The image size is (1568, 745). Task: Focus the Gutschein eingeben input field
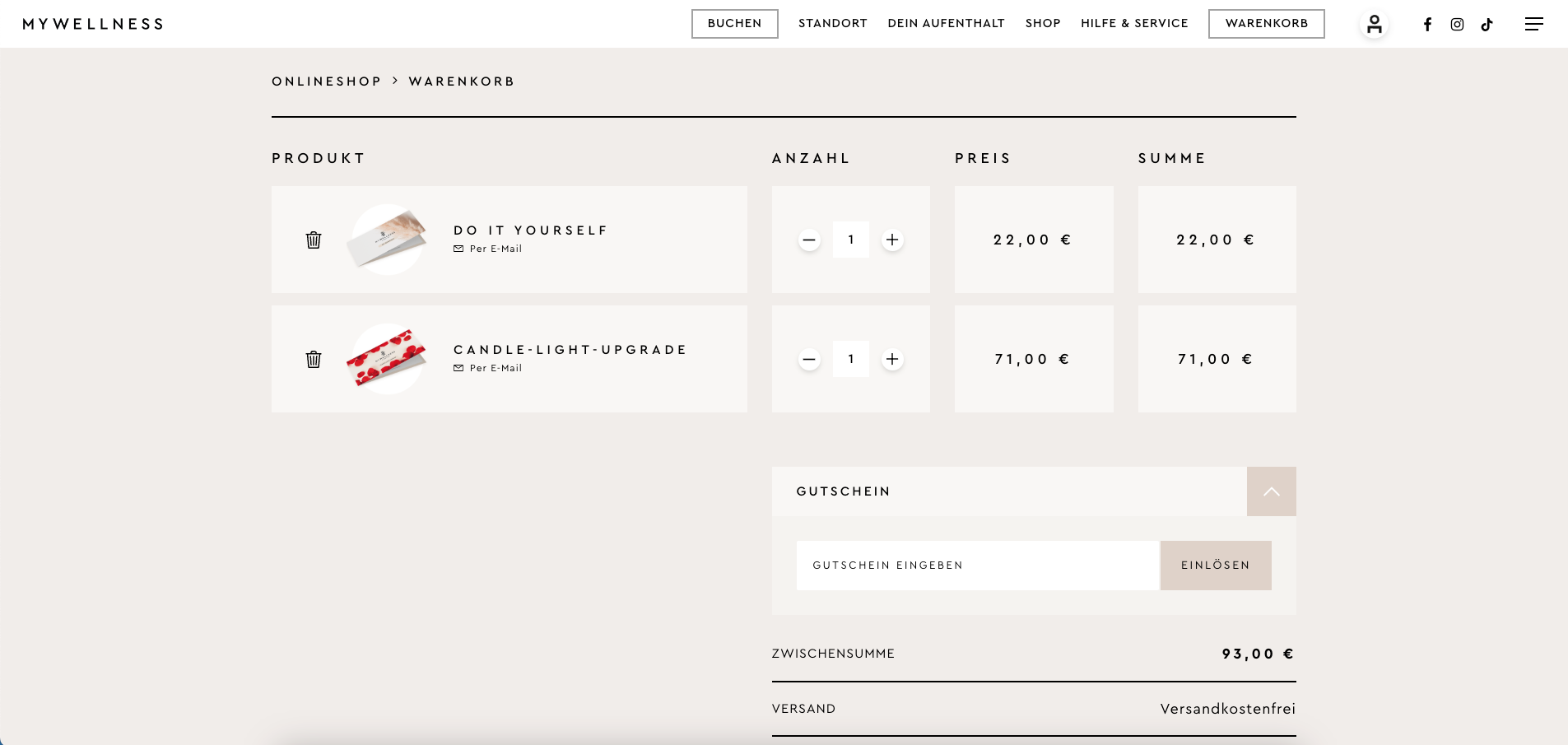click(977, 566)
